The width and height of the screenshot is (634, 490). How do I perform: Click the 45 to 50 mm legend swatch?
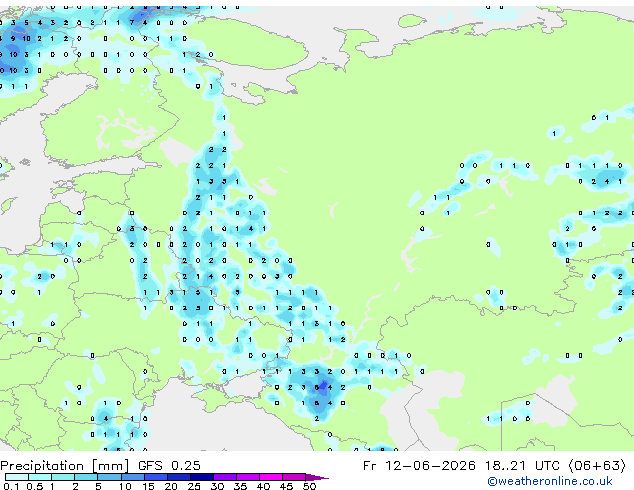[294, 477]
